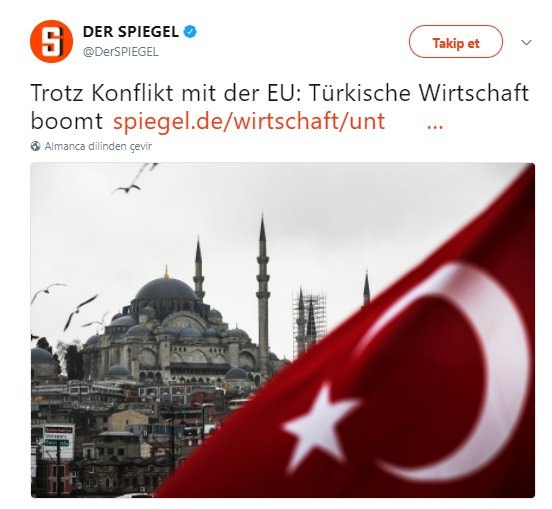This screenshot has width=552, height=509.
Task: Open the @DerSPIEGEL handle
Action: pyautogui.click(x=121, y=52)
